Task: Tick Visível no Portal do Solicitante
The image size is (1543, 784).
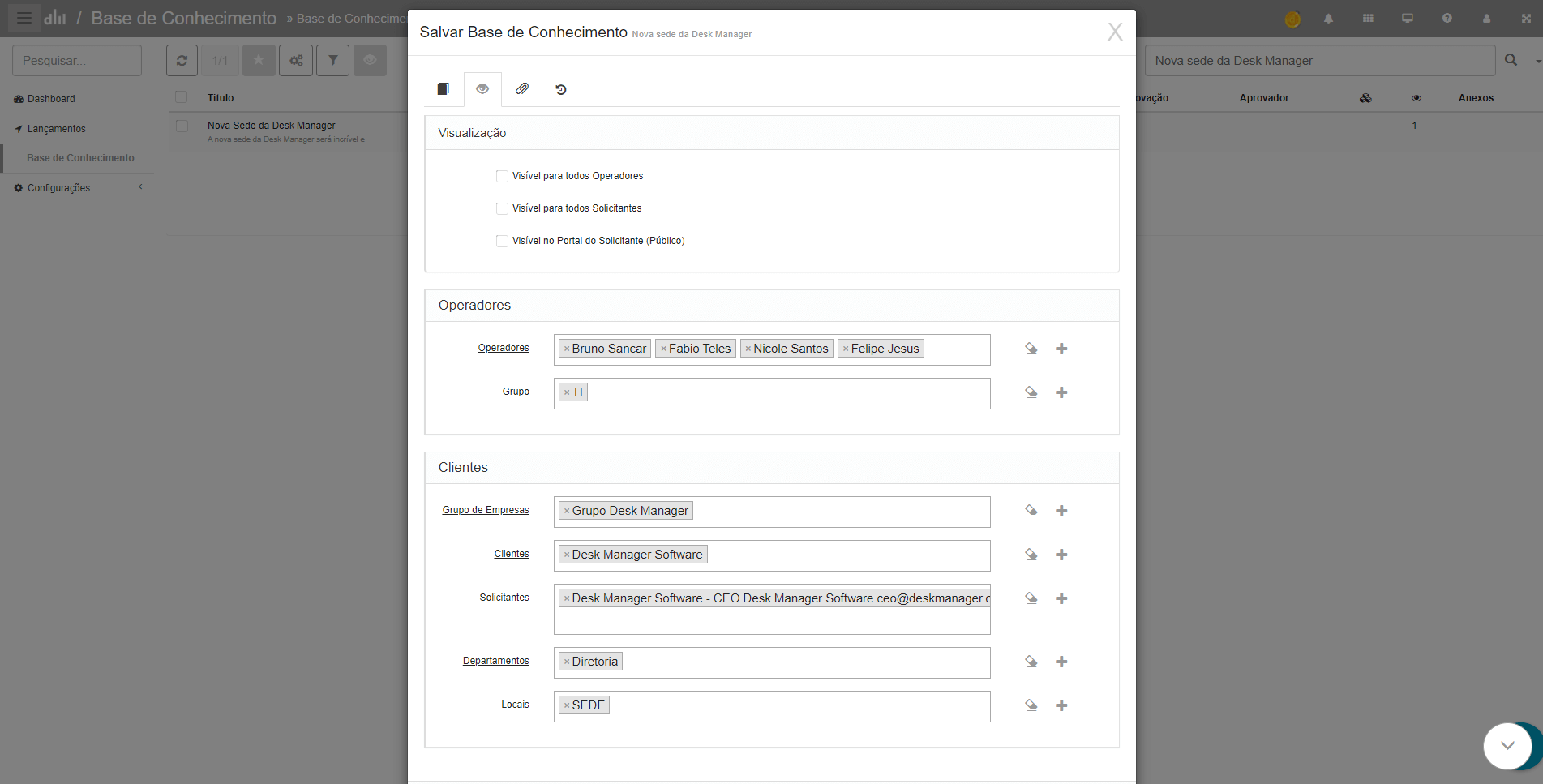Action: (x=502, y=241)
